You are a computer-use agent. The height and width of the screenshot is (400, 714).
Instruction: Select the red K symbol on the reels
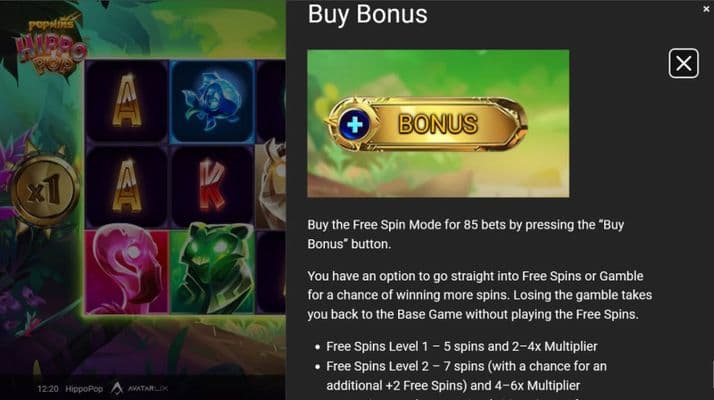[x=212, y=185]
